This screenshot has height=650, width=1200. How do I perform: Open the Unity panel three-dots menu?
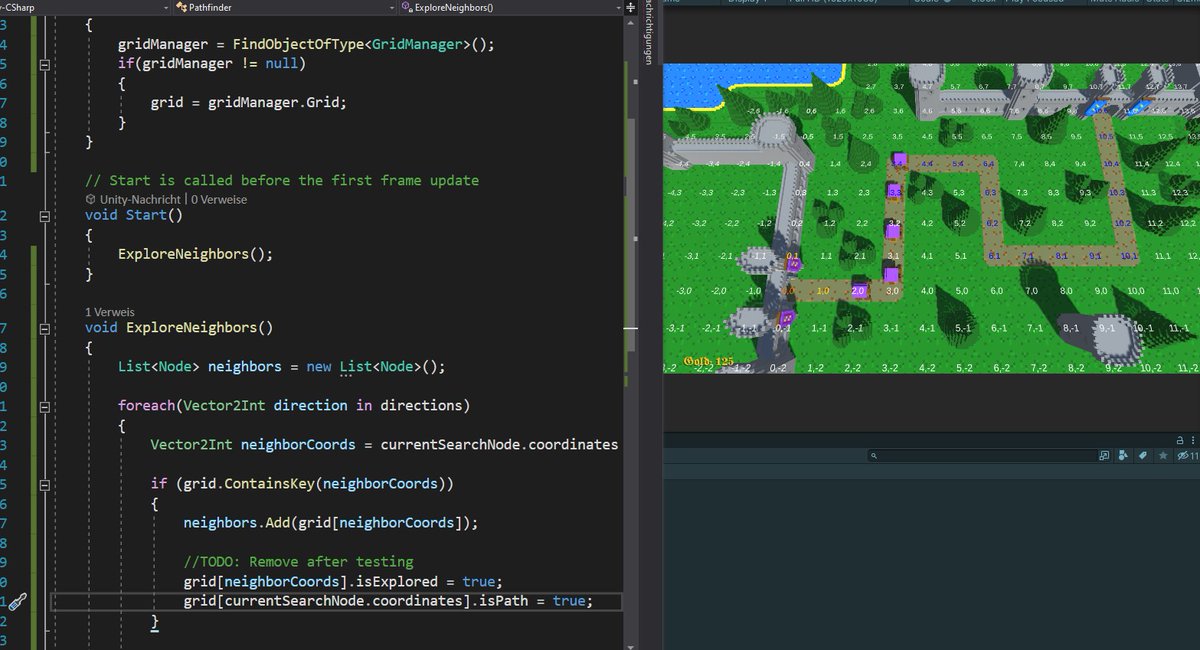(1193, 440)
